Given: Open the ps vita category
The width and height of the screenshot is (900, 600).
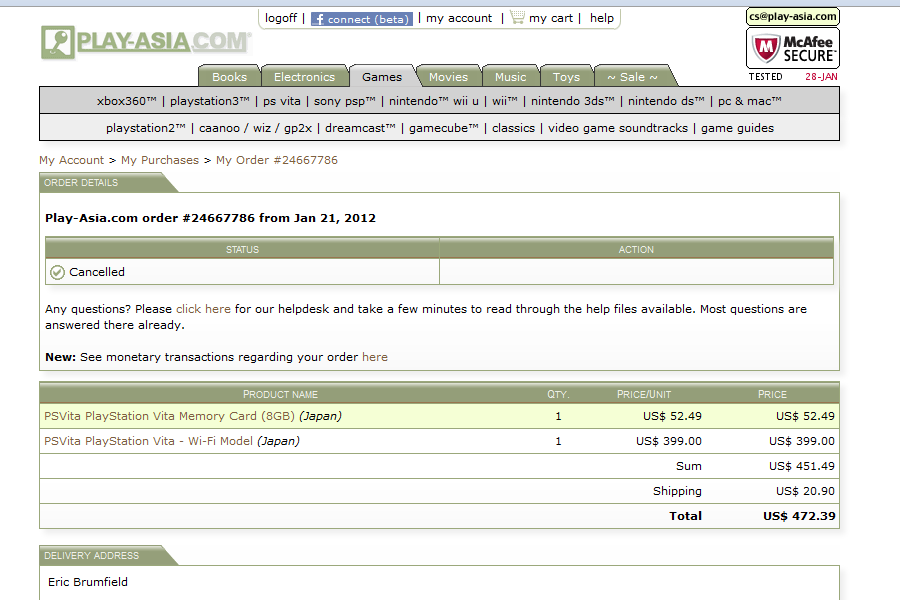Looking at the screenshot, I should tap(281, 101).
